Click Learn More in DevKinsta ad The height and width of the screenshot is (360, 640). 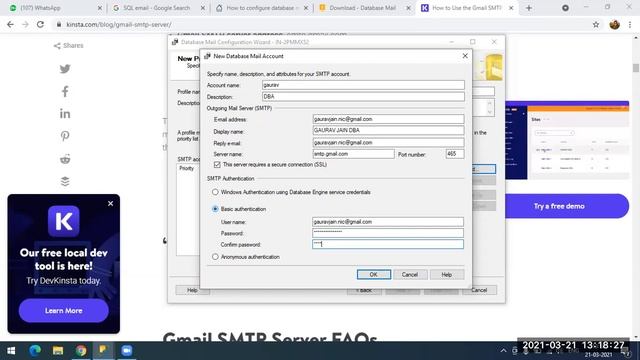(64, 311)
